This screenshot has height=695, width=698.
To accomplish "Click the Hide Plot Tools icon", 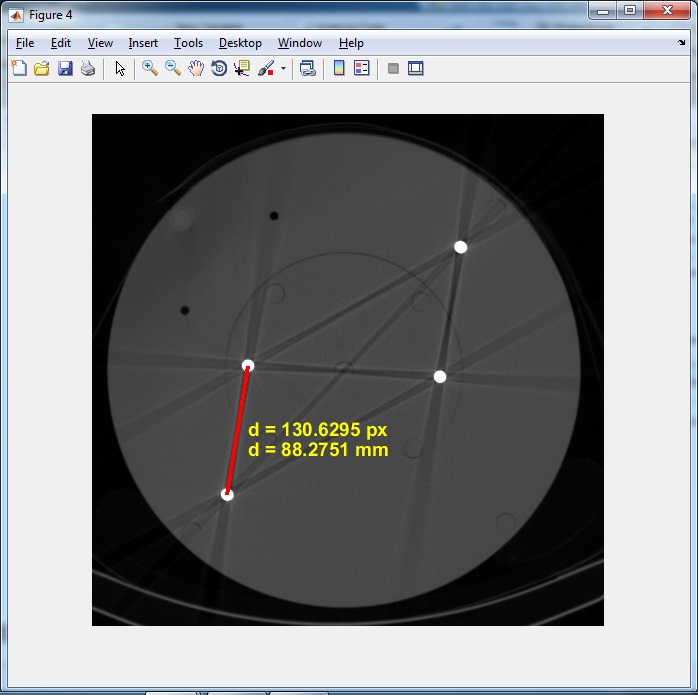I will tap(393, 69).
